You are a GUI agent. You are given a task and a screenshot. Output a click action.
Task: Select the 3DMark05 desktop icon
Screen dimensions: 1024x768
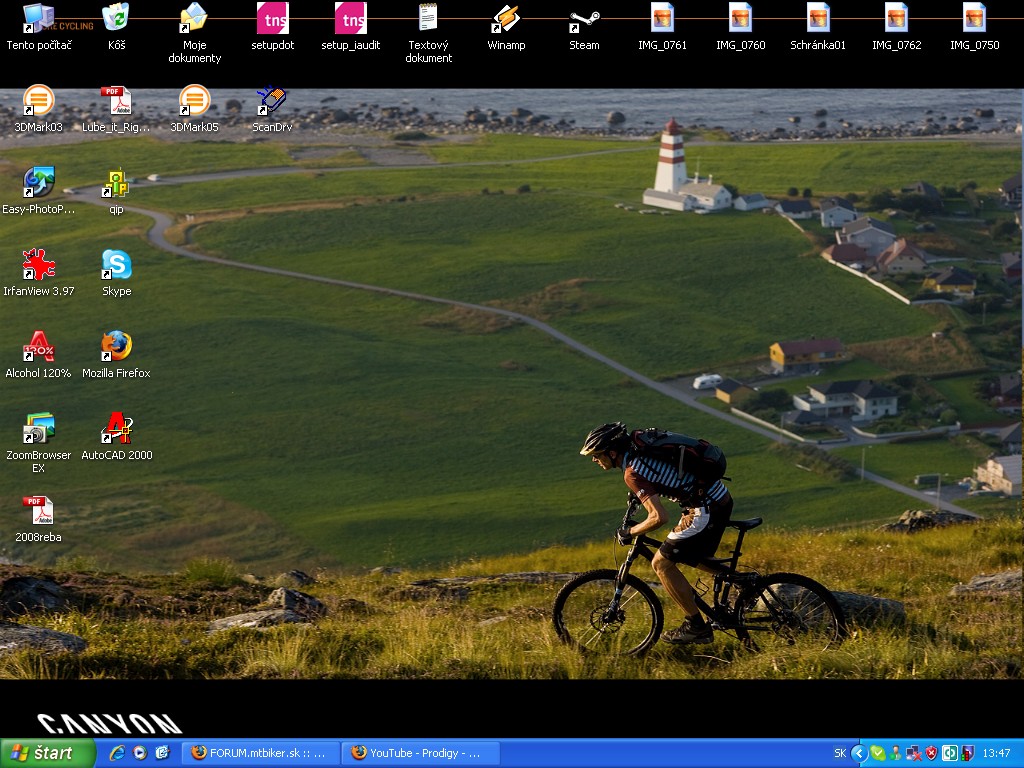(x=194, y=102)
